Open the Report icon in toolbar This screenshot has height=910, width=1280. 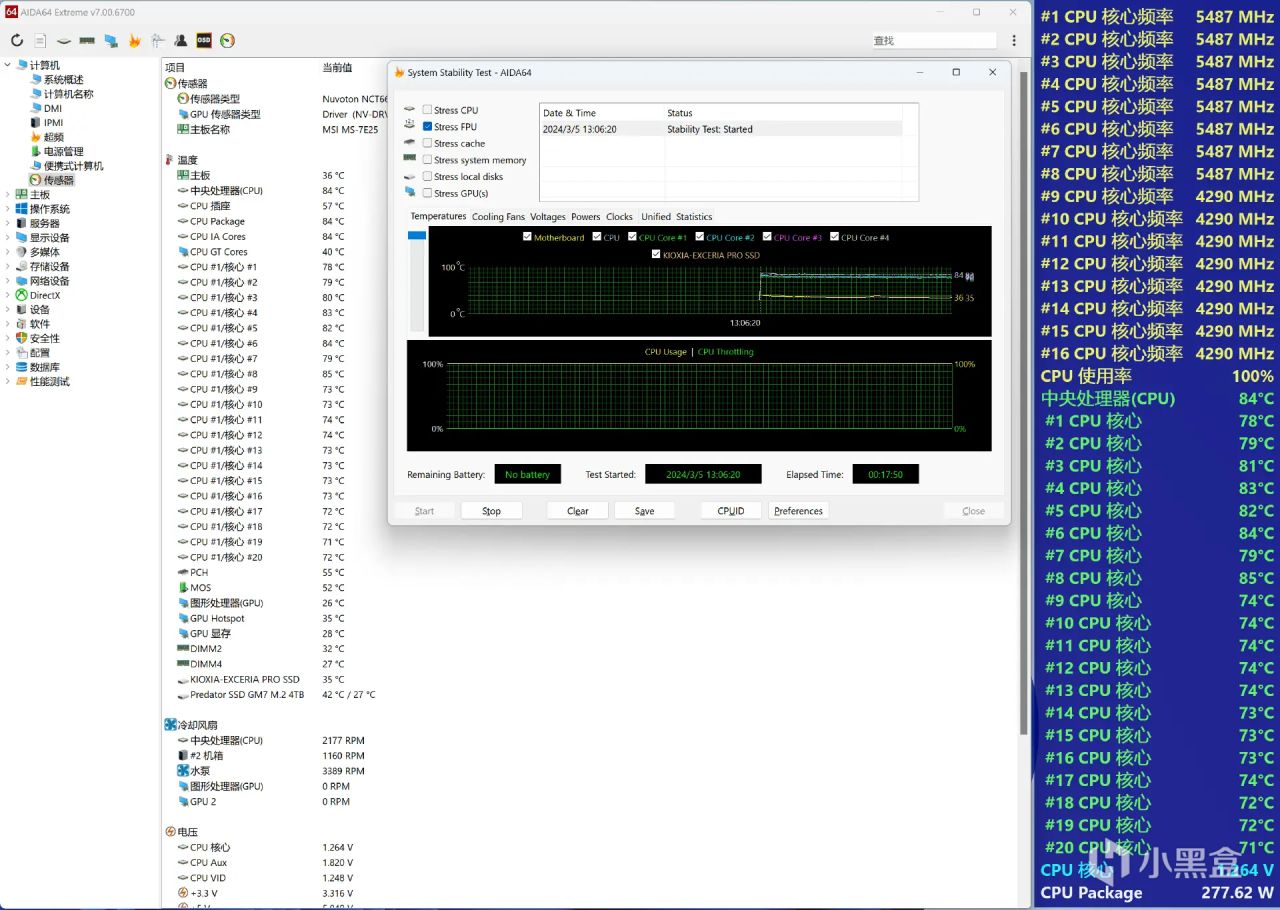[x=40, y=41]
